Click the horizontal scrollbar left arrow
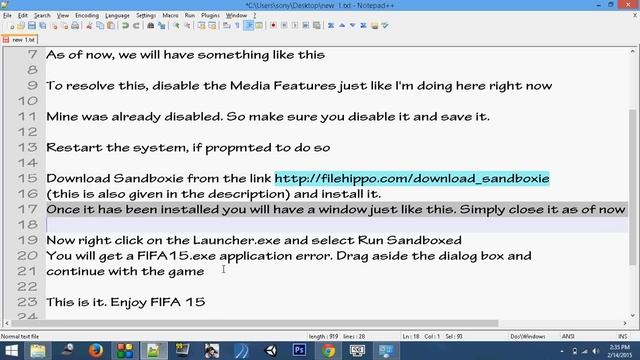This screenshot has width=640, height=360. pos(7,323)
